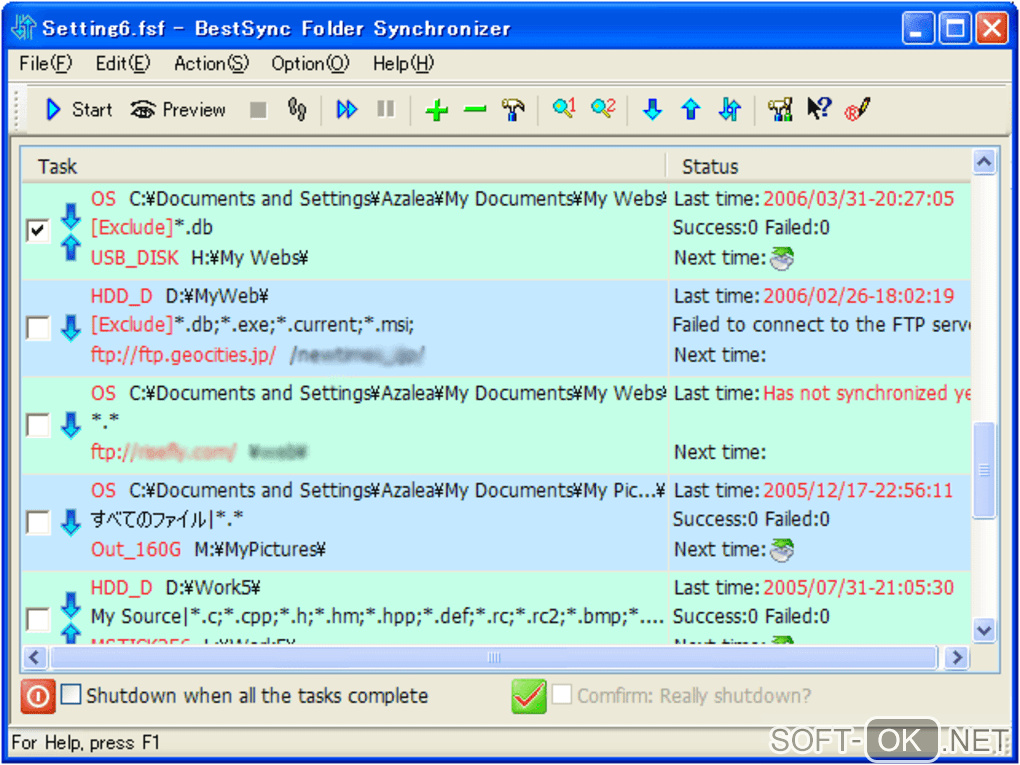Screen dimensions: 1020x765
Task: Click the Status column header
Action: [x=818, y=167]
